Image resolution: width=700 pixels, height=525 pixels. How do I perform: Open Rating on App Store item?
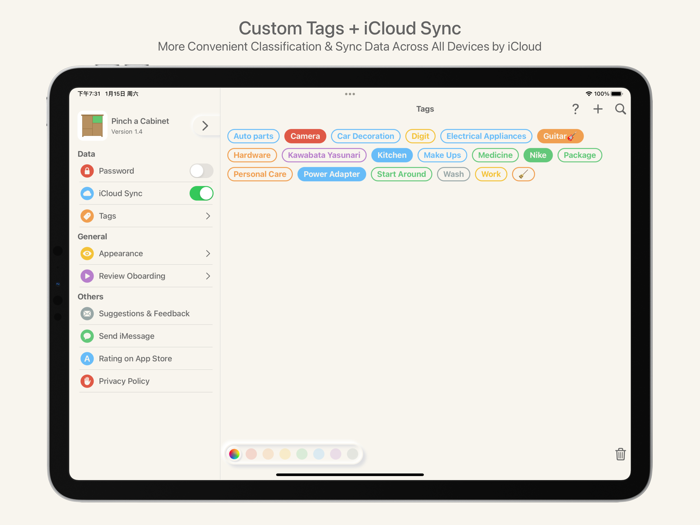click(146, 358)
